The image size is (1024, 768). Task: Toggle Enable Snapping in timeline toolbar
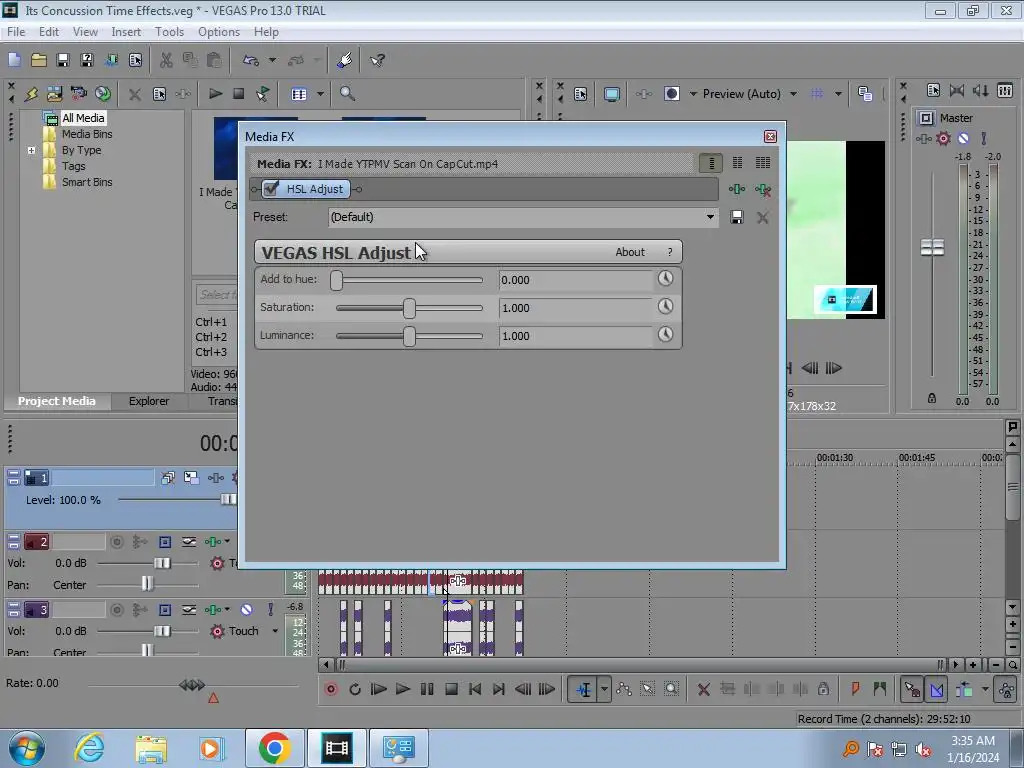[x=912, y=689]
